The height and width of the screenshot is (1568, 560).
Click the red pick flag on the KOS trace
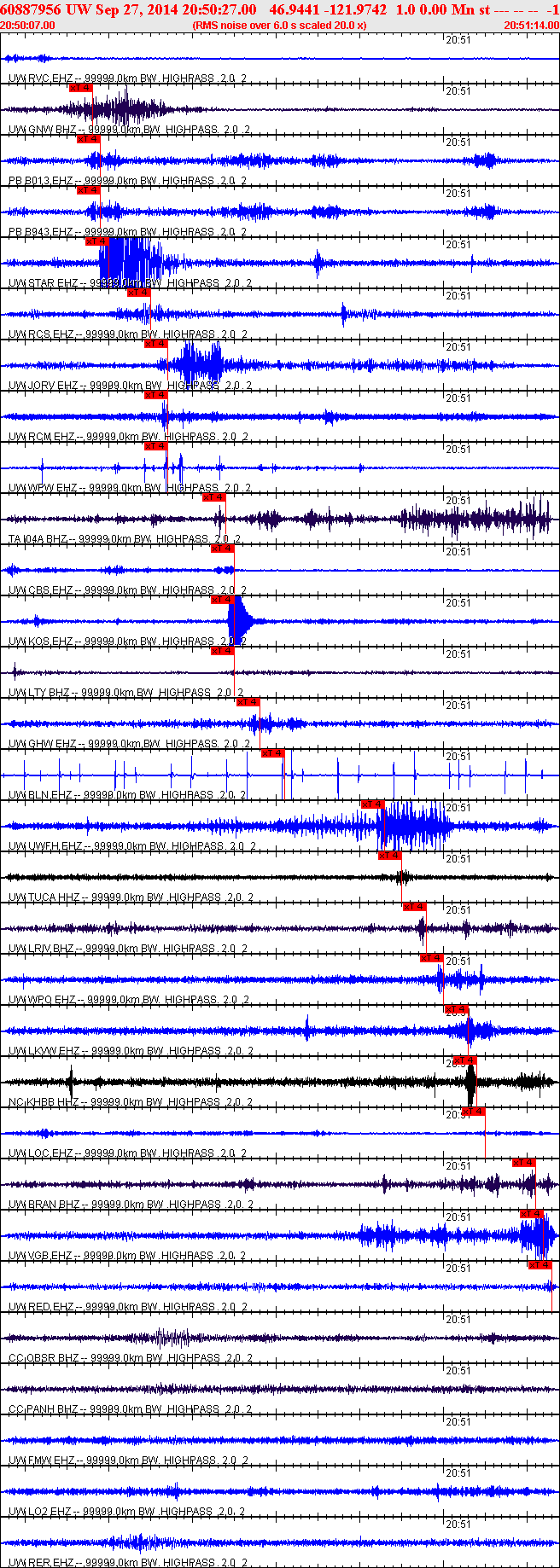pos(222,599)
